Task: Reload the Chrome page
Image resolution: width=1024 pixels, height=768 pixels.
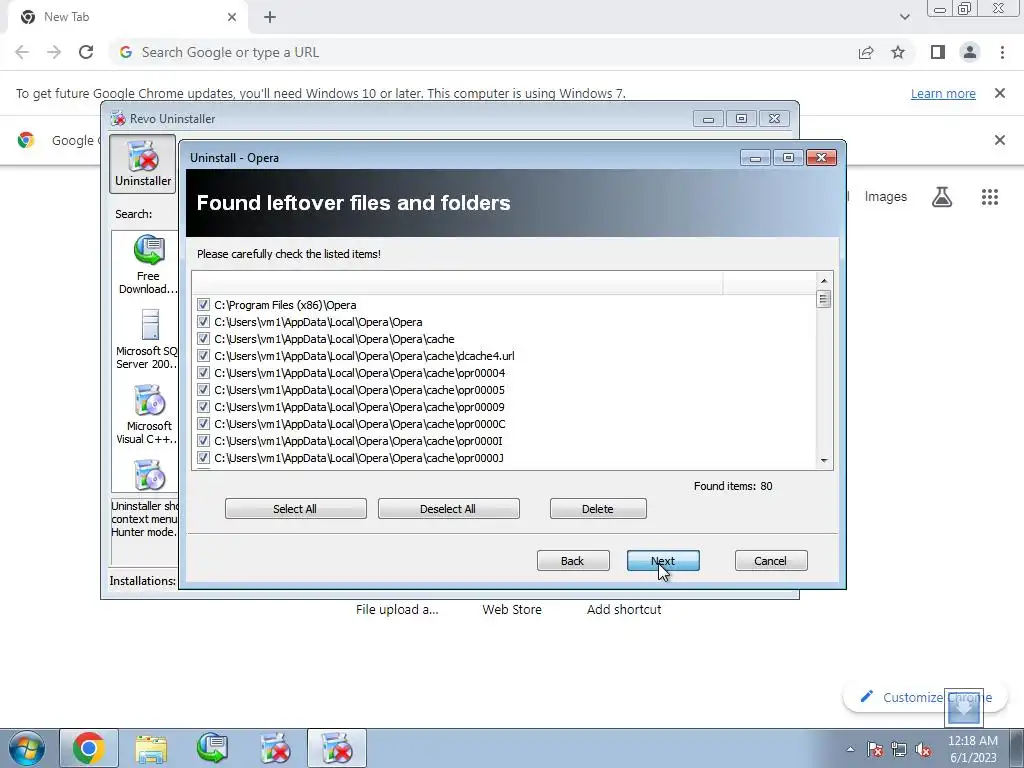Action: (x=86, y=52)
